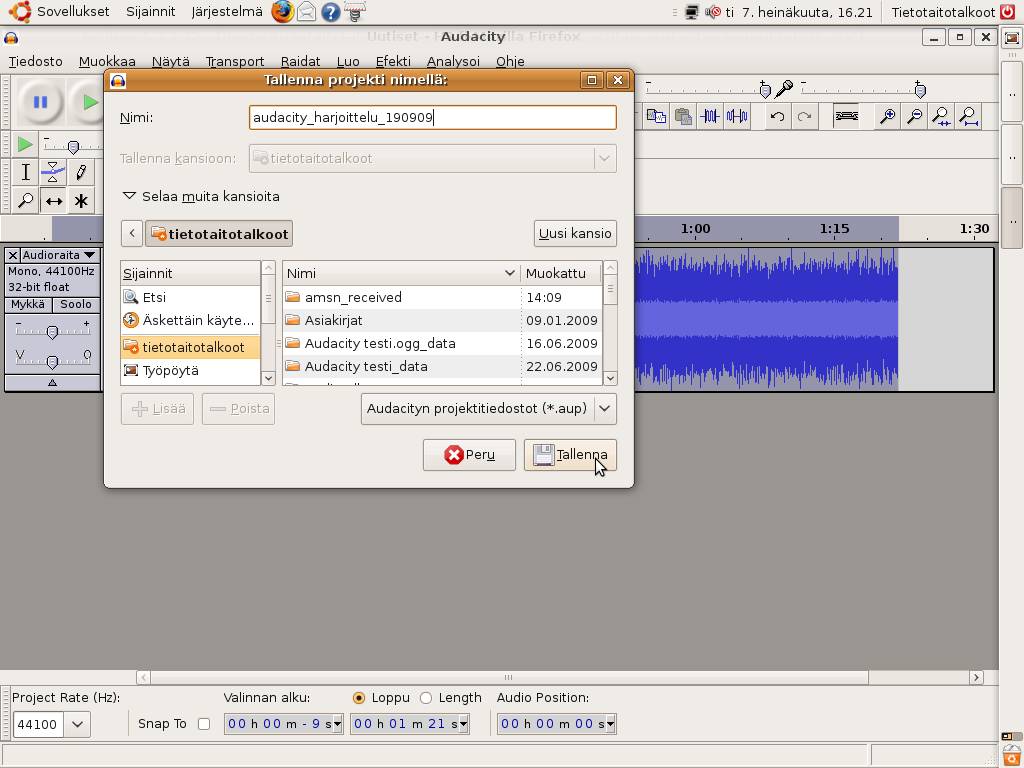This screenshot has height=768, width=1024.
Task: Open the Transport menu
Action: coord(235,61)
